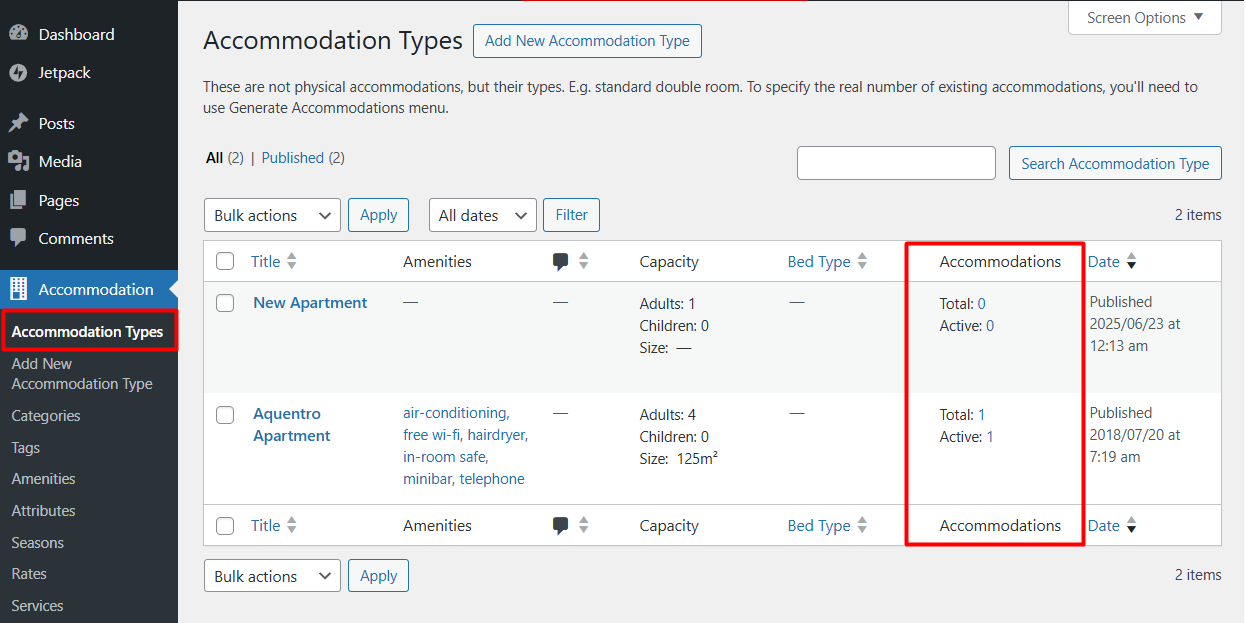Click the free wi-fi amenity link
This screenshot has width=1246, height=623.
432,435
